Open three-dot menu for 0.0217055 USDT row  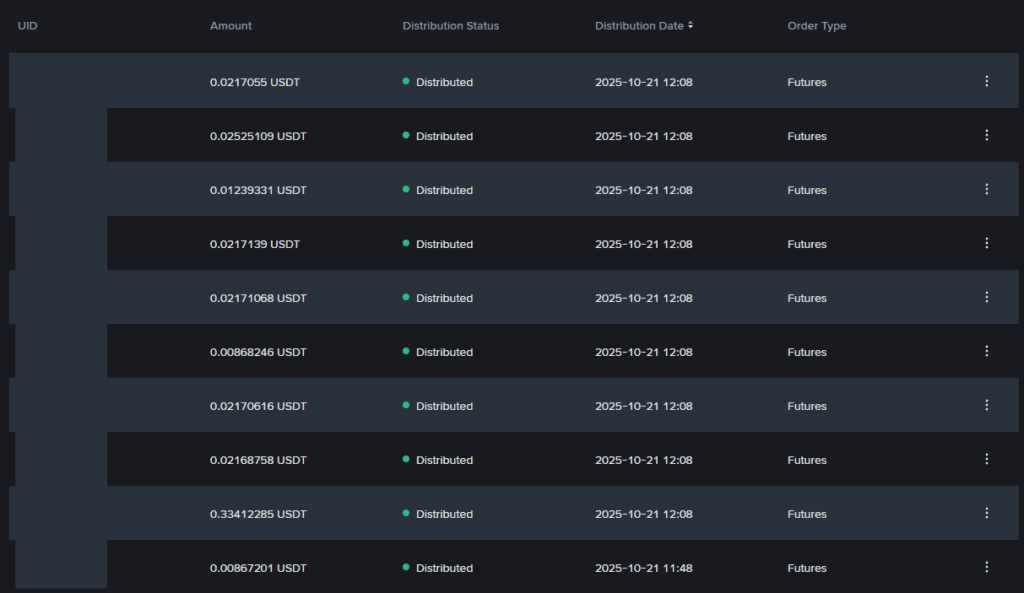click(x=986, y=81)
